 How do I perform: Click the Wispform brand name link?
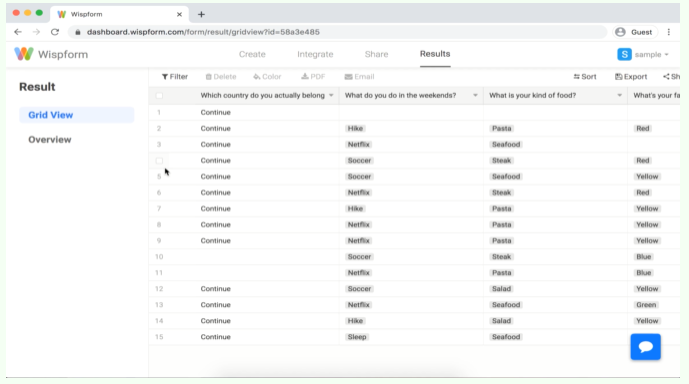[x=63, y=54]
